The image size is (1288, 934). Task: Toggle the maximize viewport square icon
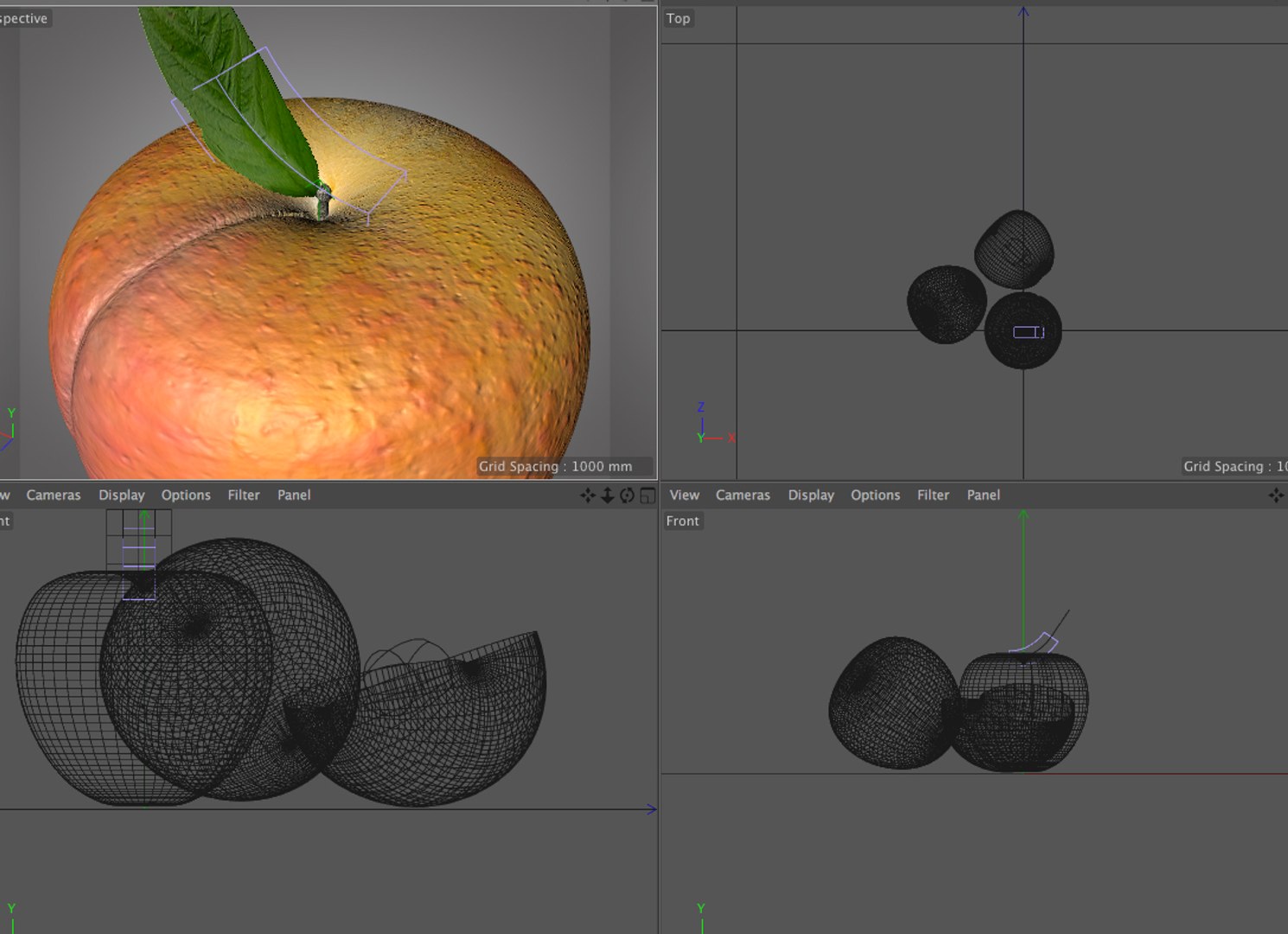point(647,496)
